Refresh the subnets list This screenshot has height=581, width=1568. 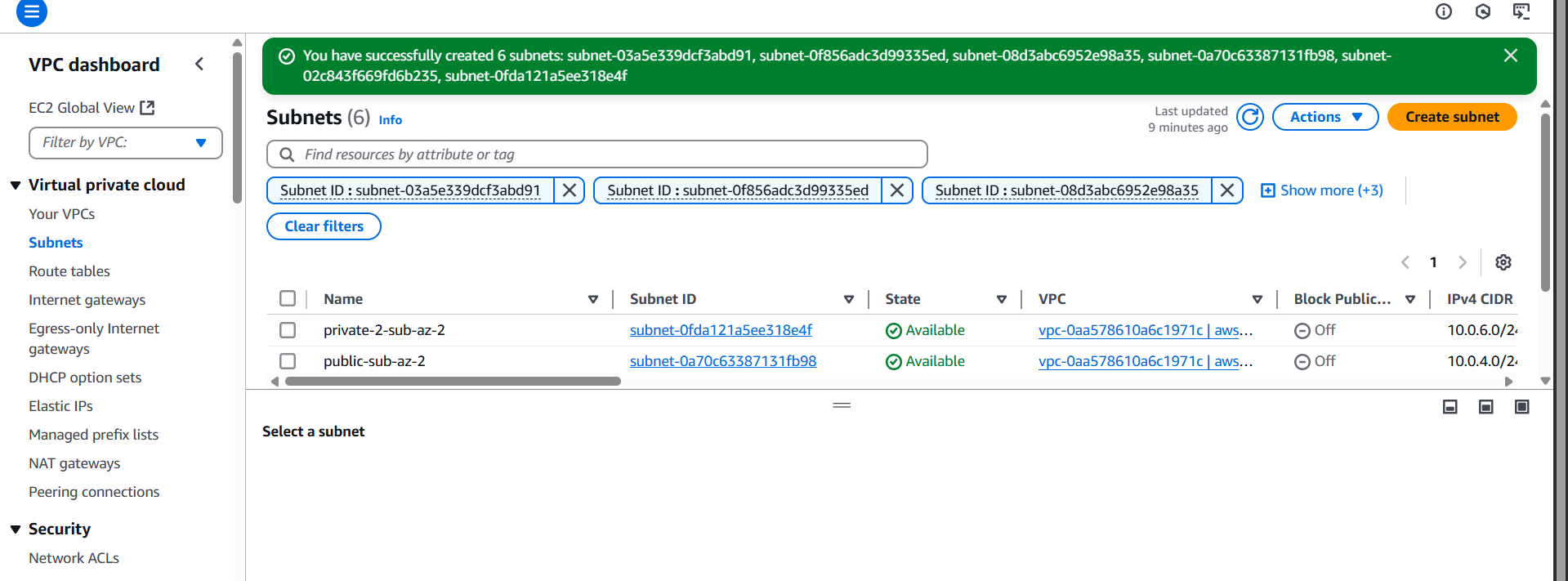[1250, 117]
